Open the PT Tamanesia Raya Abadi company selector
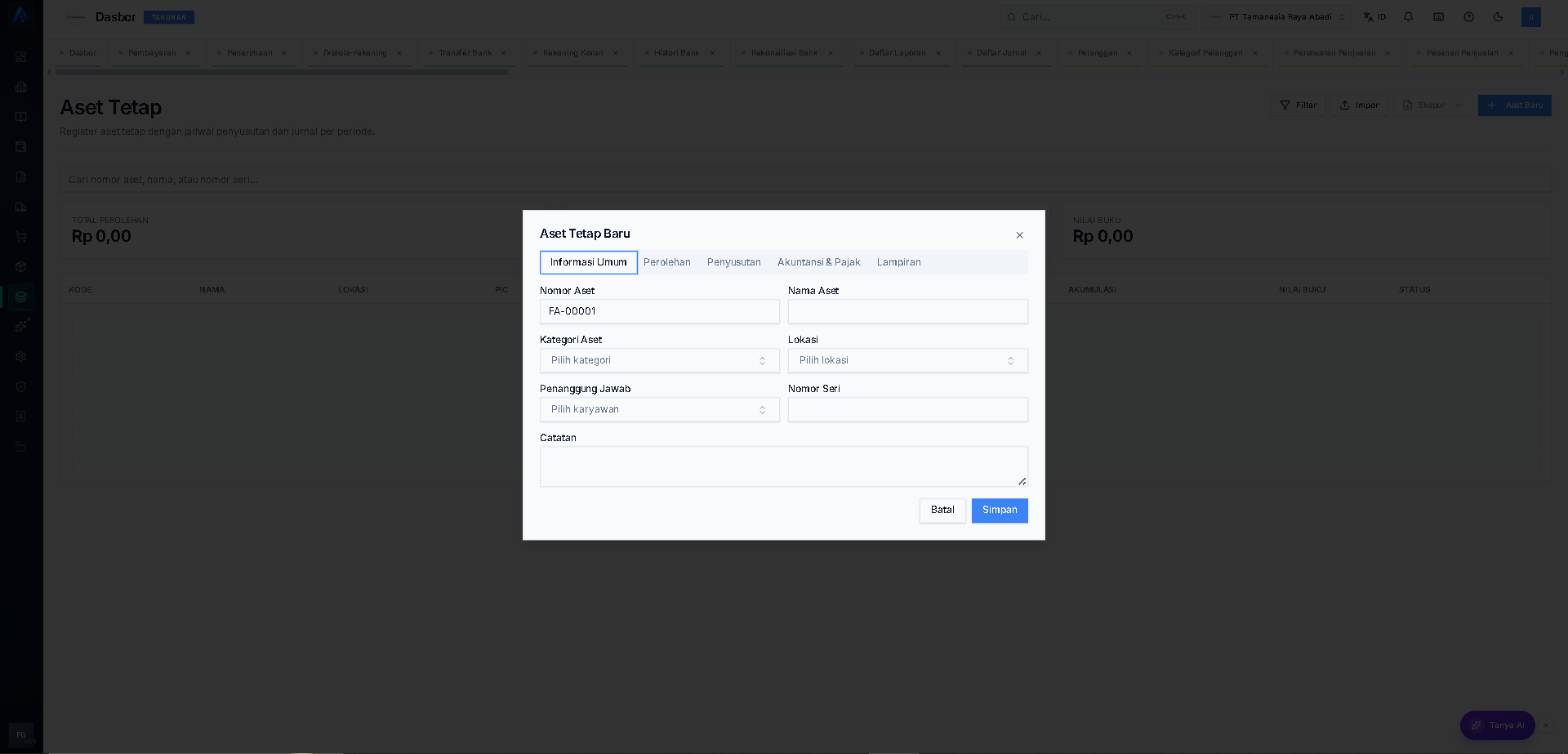 (1276, 17)
